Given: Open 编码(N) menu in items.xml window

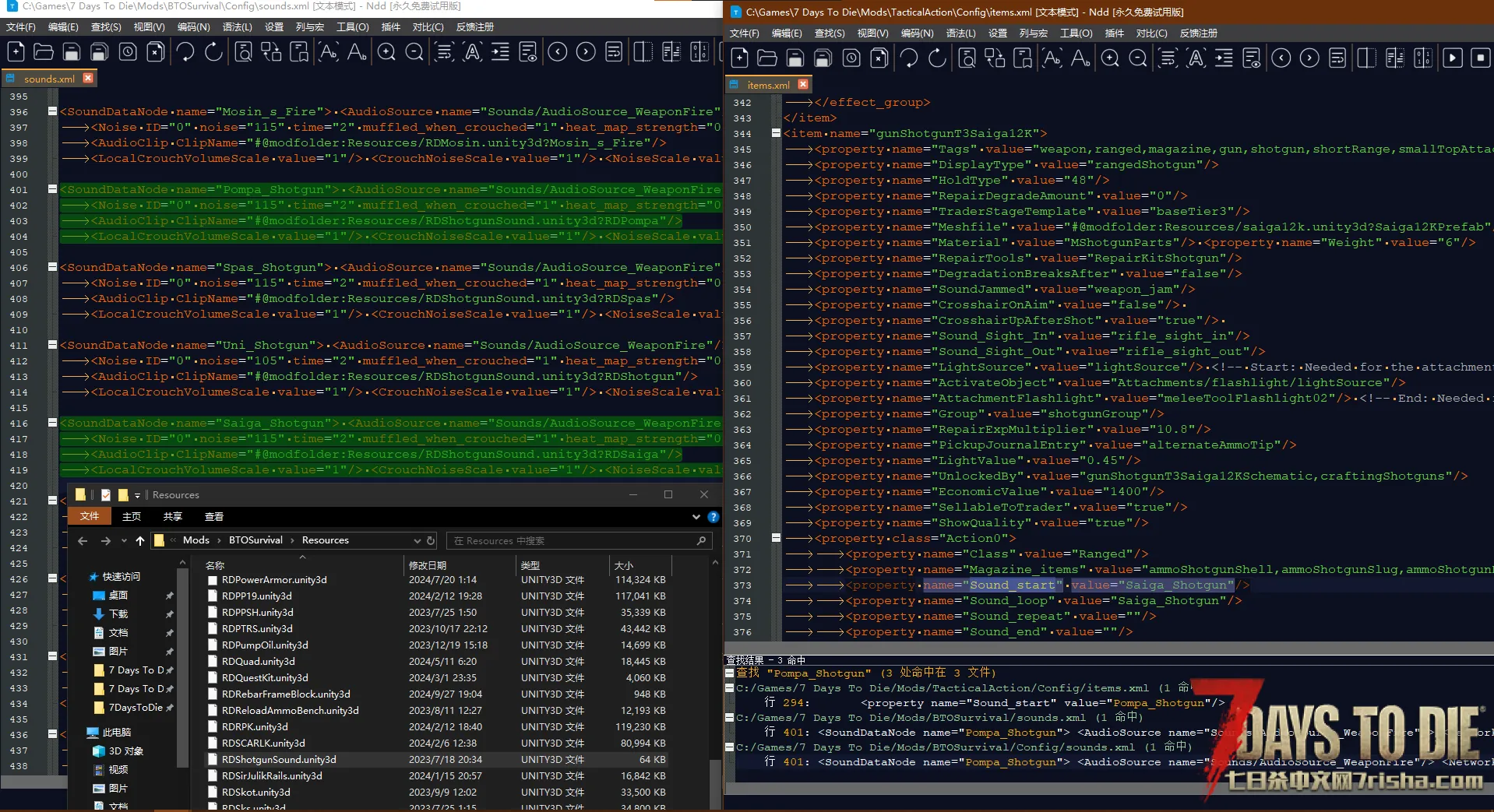Looking at the screenshot, I should [x=917, y=33].
